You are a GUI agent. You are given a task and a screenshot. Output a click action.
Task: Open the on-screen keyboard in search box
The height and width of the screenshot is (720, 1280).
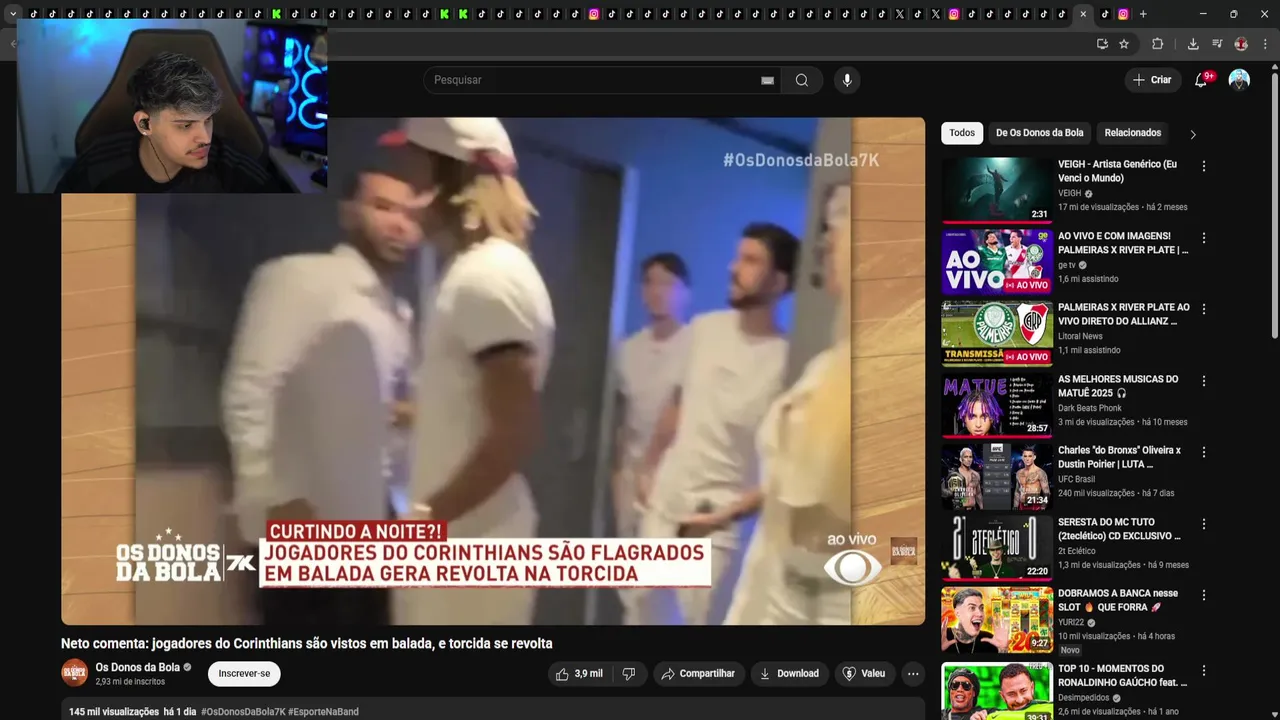point(767,80)
